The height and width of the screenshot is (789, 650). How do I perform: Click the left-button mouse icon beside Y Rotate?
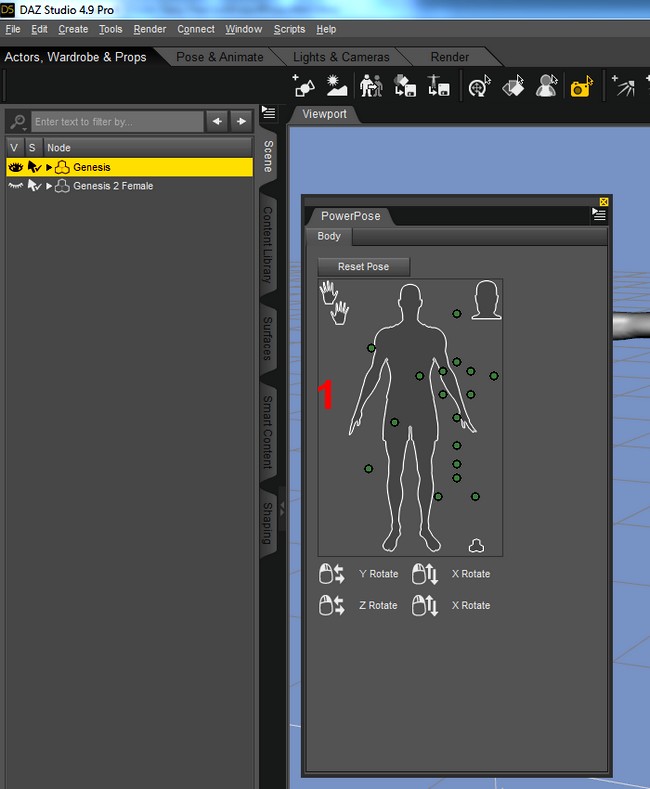[332, 574]
